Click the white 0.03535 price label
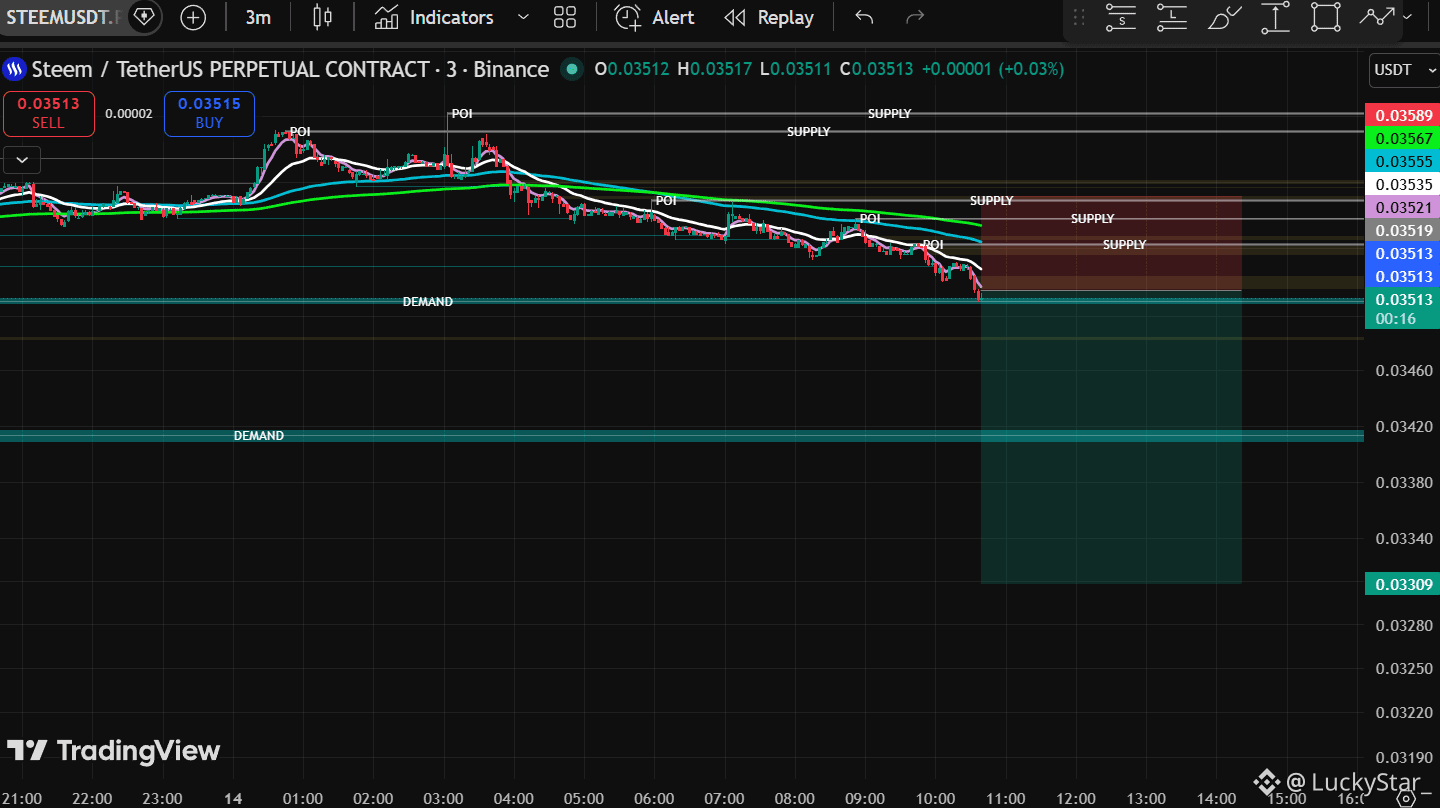 click(x=1404, y=184)
